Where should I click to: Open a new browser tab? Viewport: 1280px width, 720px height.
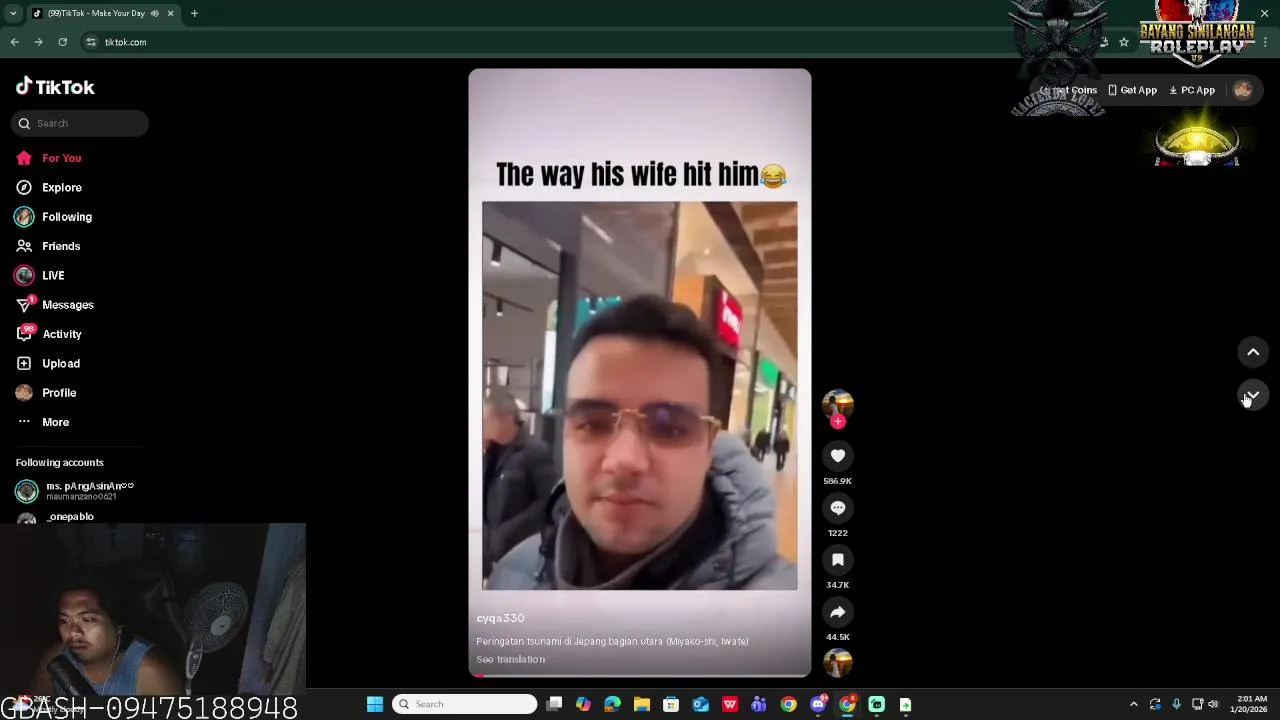click(x=194, y=13)
